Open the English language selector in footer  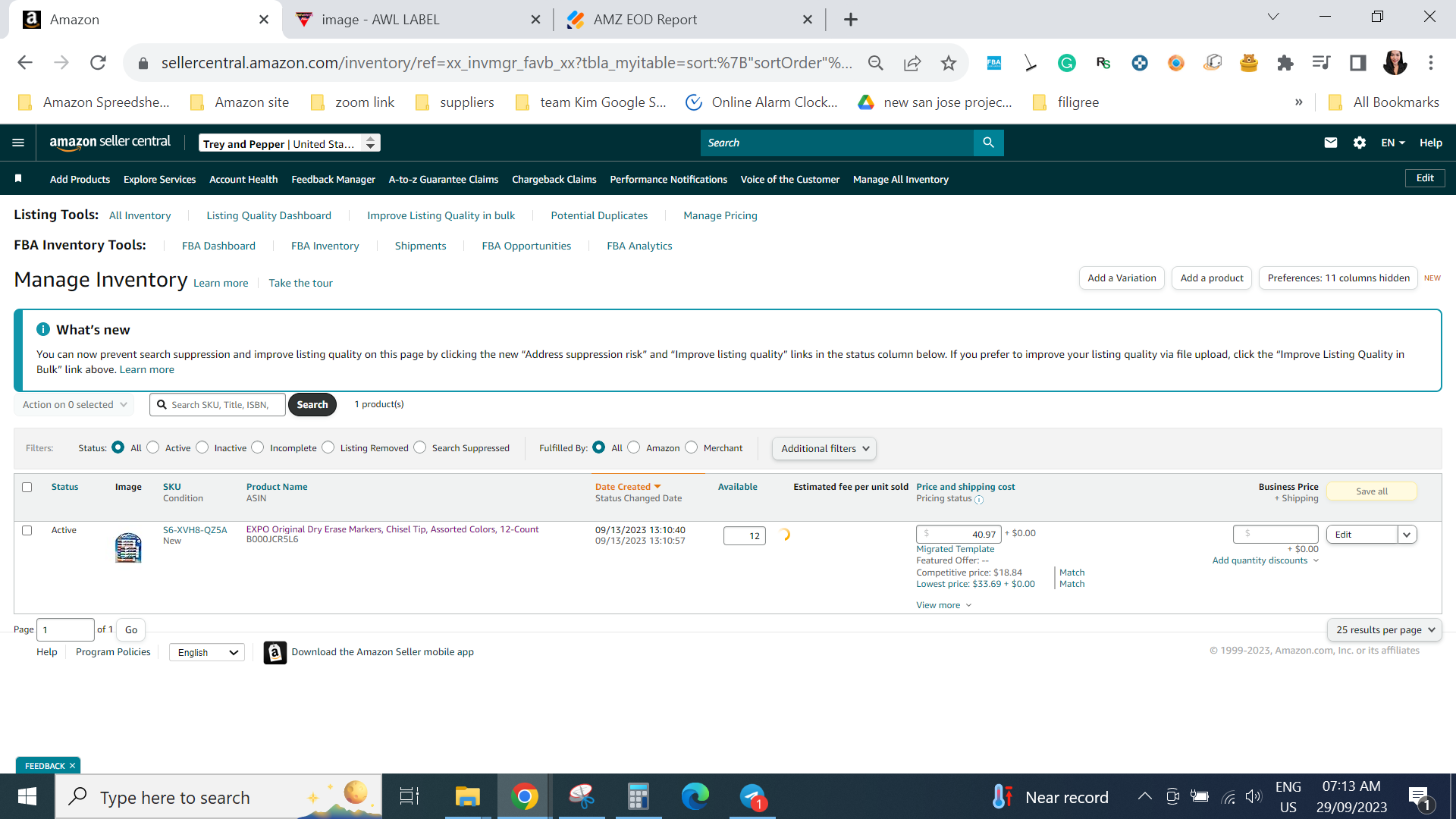[x=207, y=652]
